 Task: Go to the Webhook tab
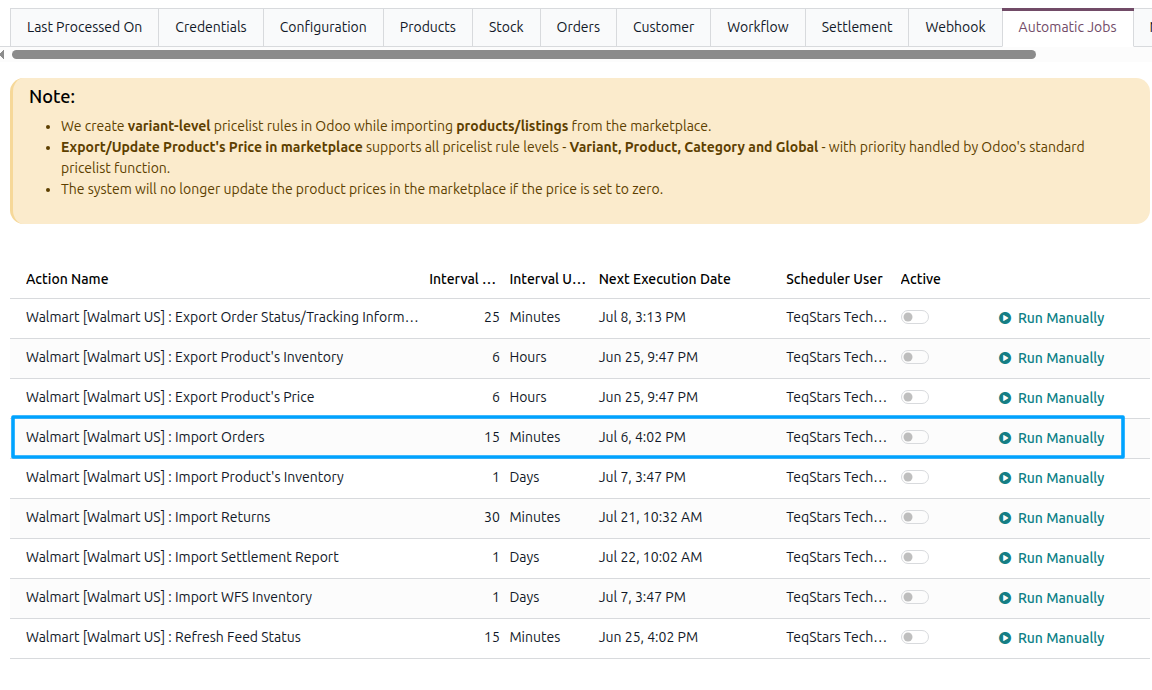[955, 27]
